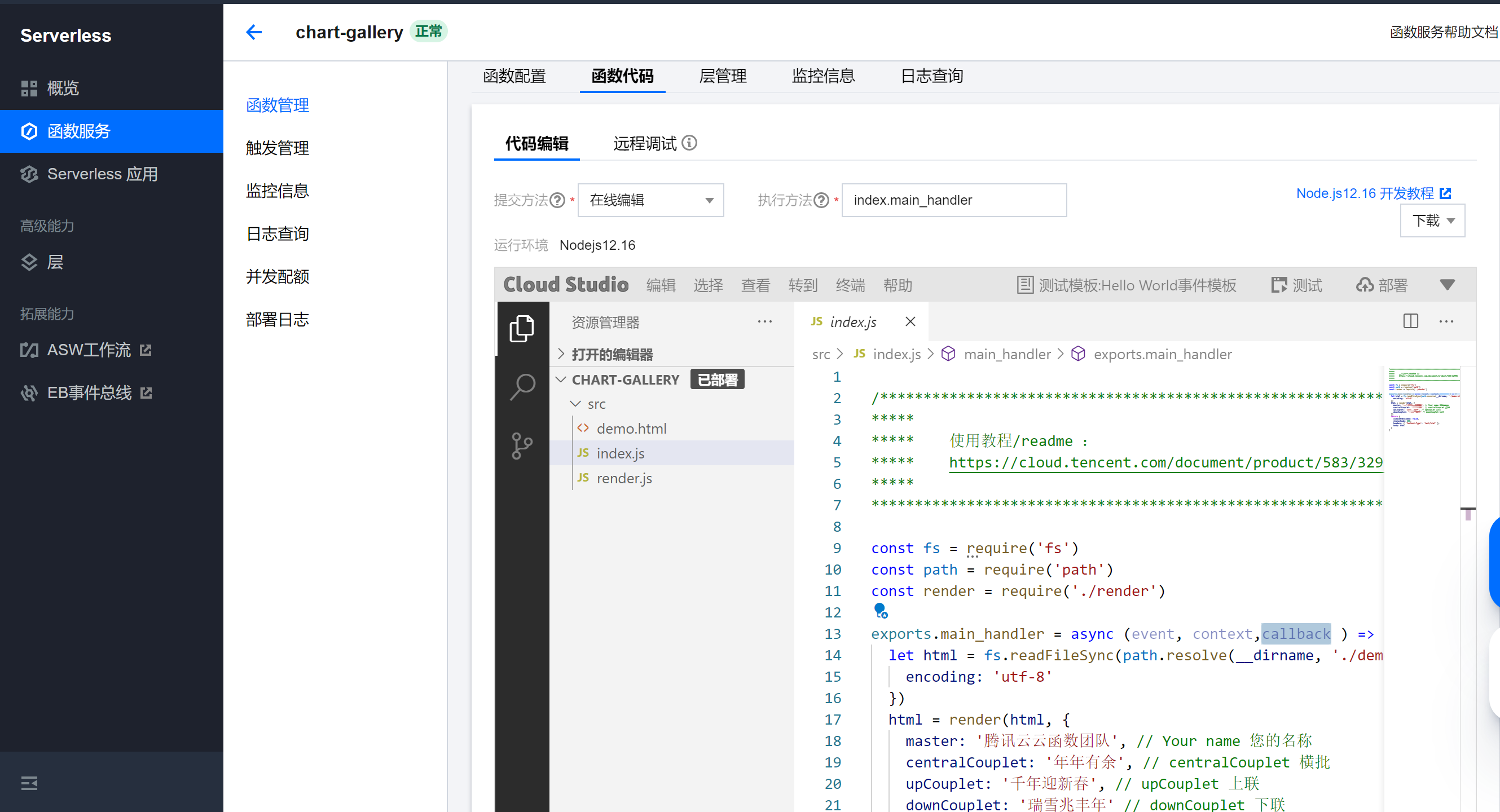Open the Search icon in activity bar
The width and height of the screenshot is (1500, 812).
[522, 387]
